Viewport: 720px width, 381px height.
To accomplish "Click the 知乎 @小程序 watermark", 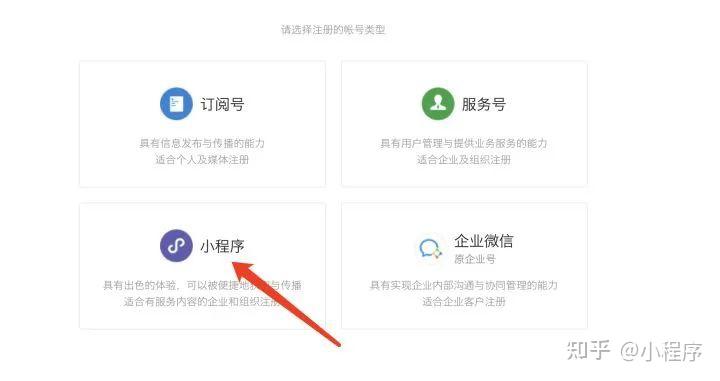I will pos(635,351).
